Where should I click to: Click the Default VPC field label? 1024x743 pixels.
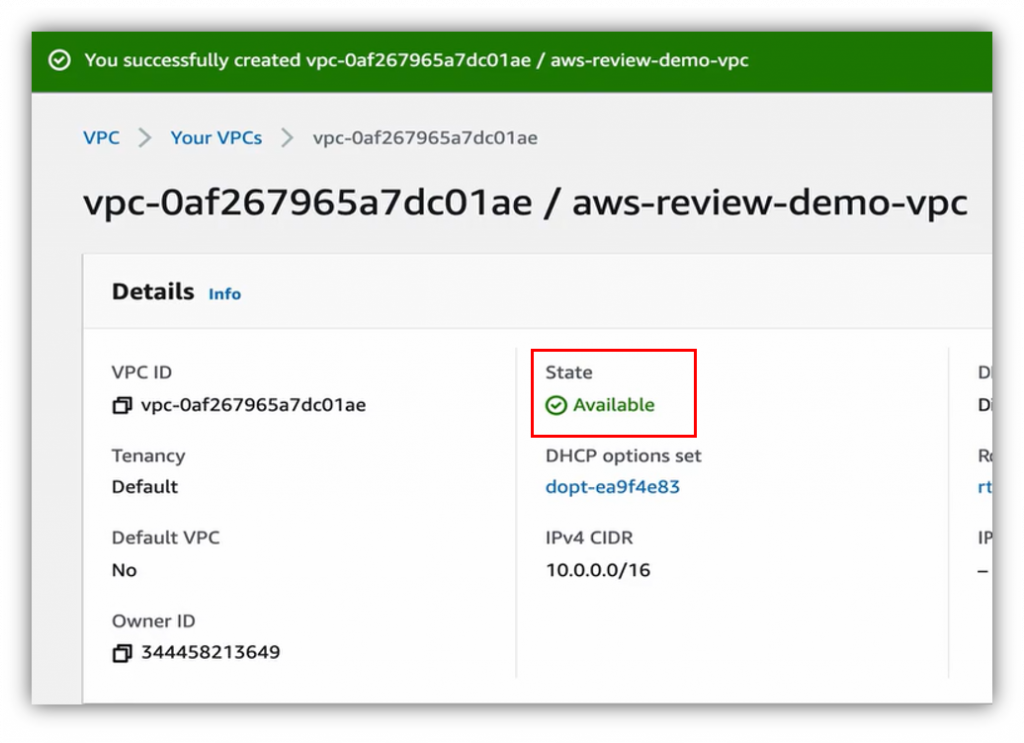click(x=166, y=538)
